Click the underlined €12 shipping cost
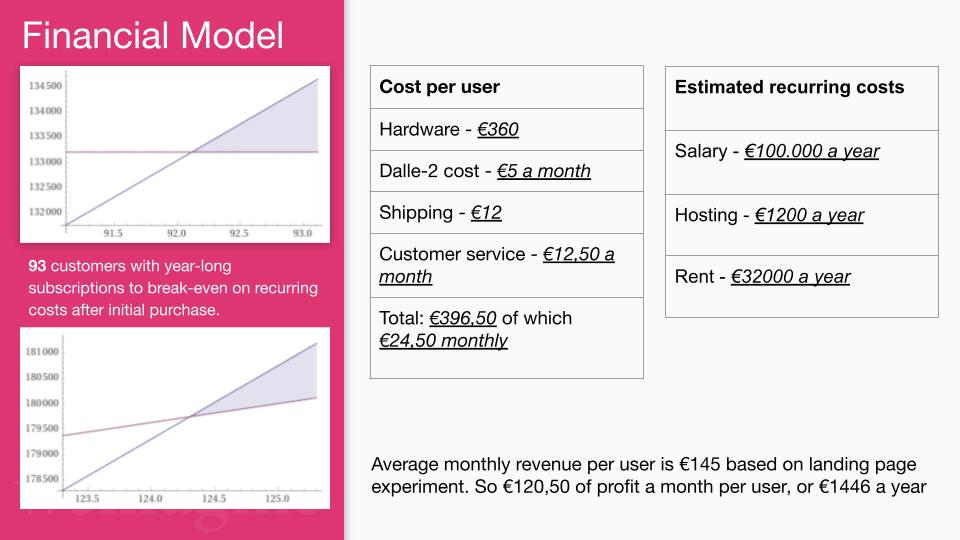The image size is (960, 540). pos(486,212)
